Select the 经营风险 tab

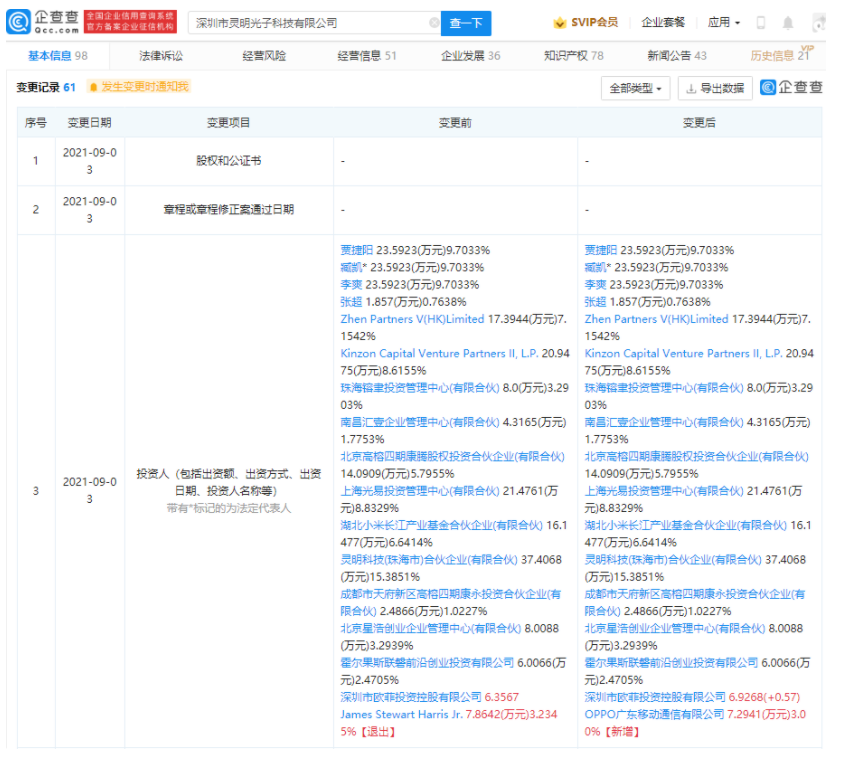click(263, 56)
